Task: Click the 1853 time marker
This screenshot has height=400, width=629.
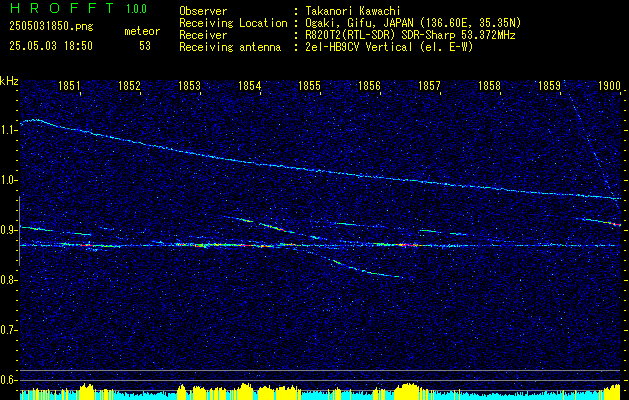Action: 189,85
